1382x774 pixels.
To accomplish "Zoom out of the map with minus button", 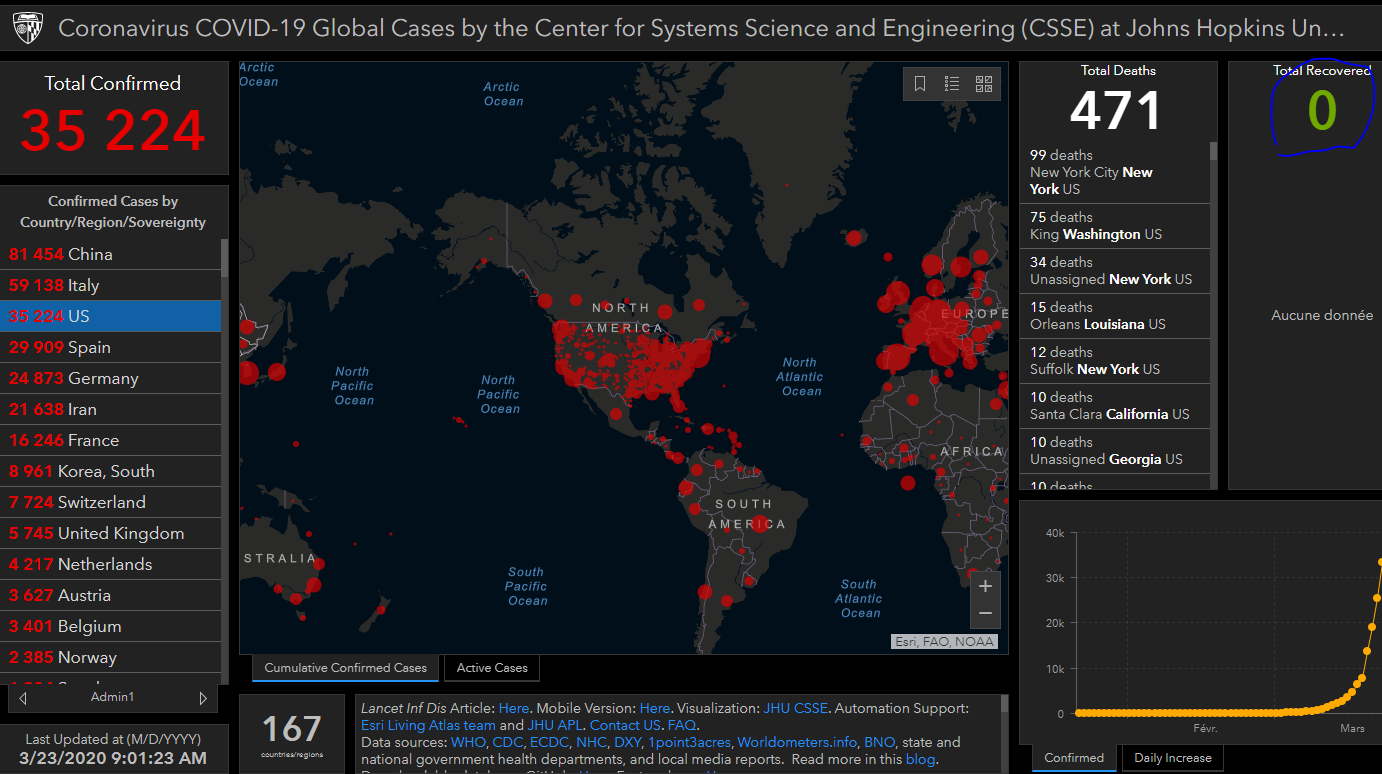I will [985, 614].
